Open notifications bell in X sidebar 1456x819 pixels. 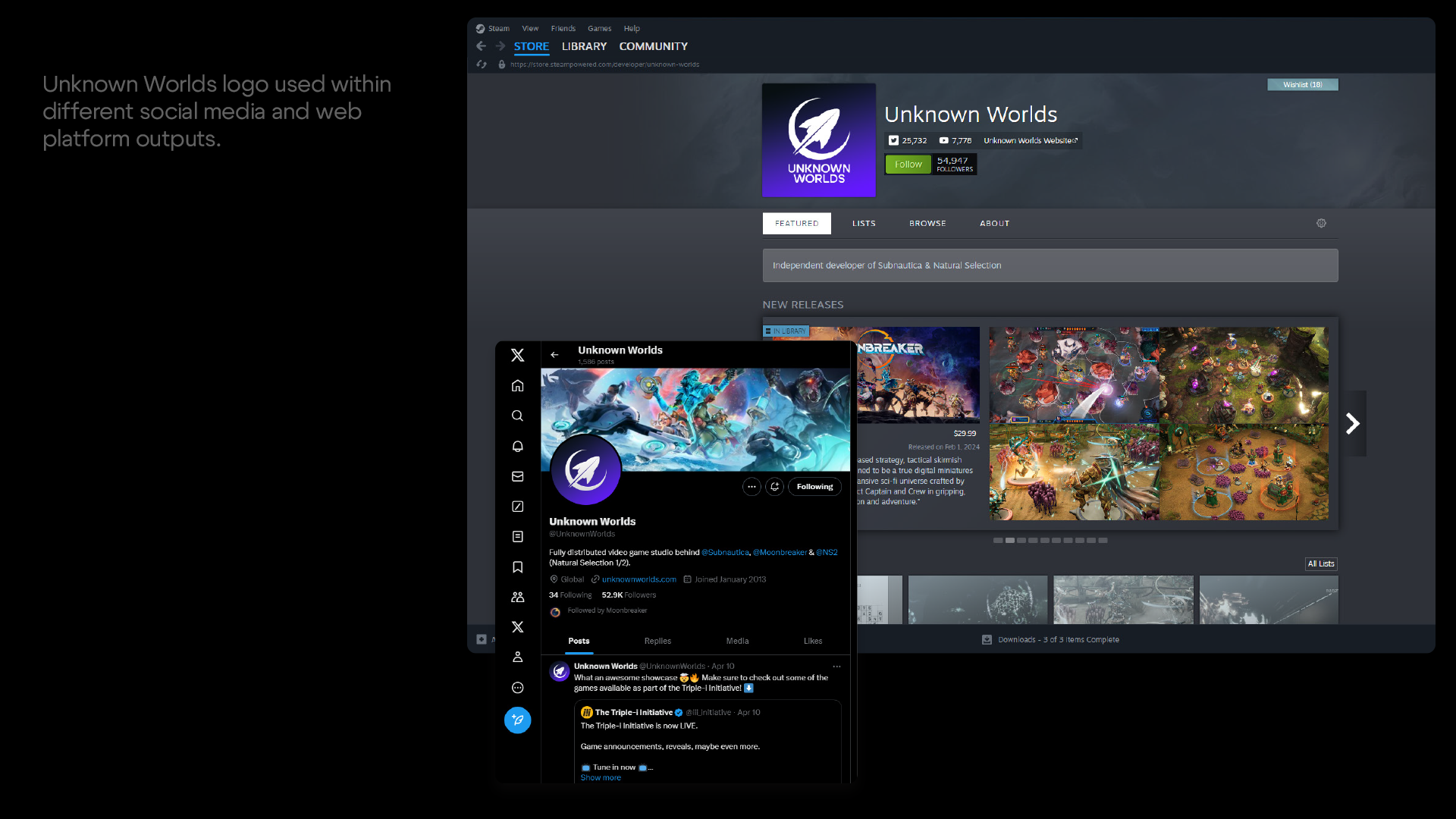517,446
